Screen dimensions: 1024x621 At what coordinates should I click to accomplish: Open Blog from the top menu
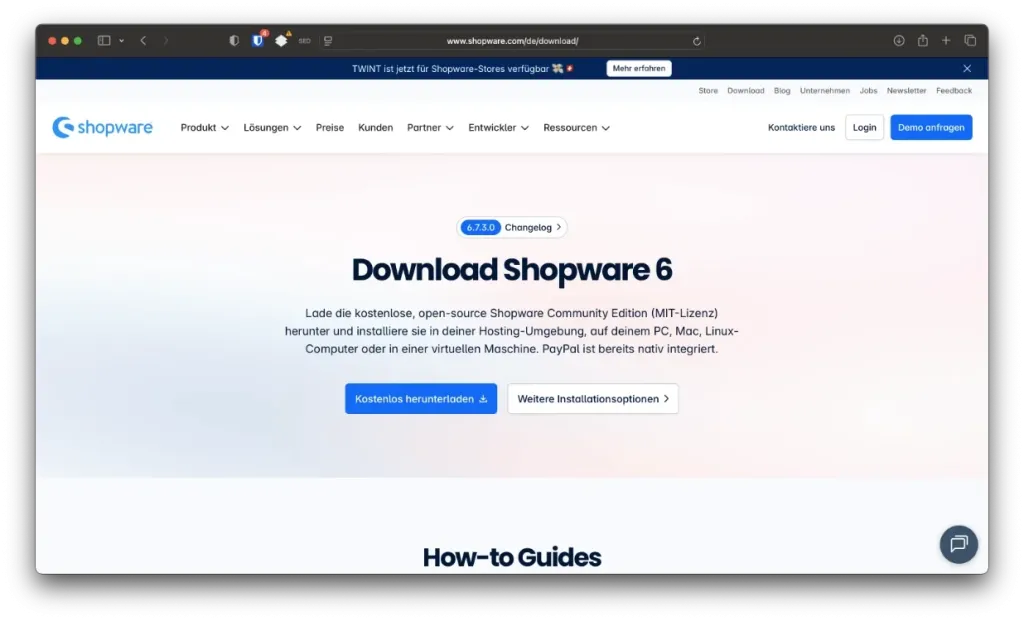(782, 90)
